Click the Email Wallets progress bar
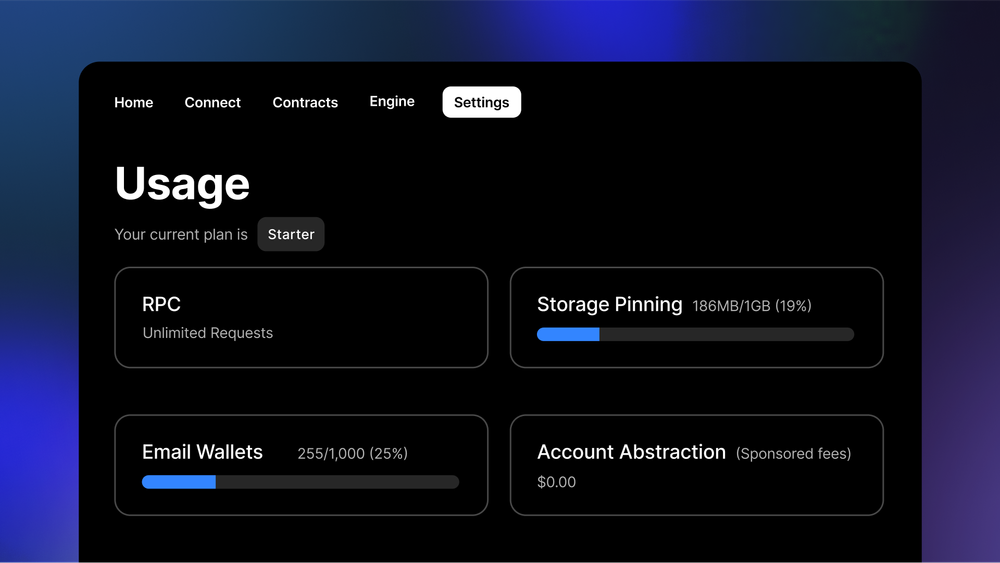1000x563 pixels. (300, 482)
